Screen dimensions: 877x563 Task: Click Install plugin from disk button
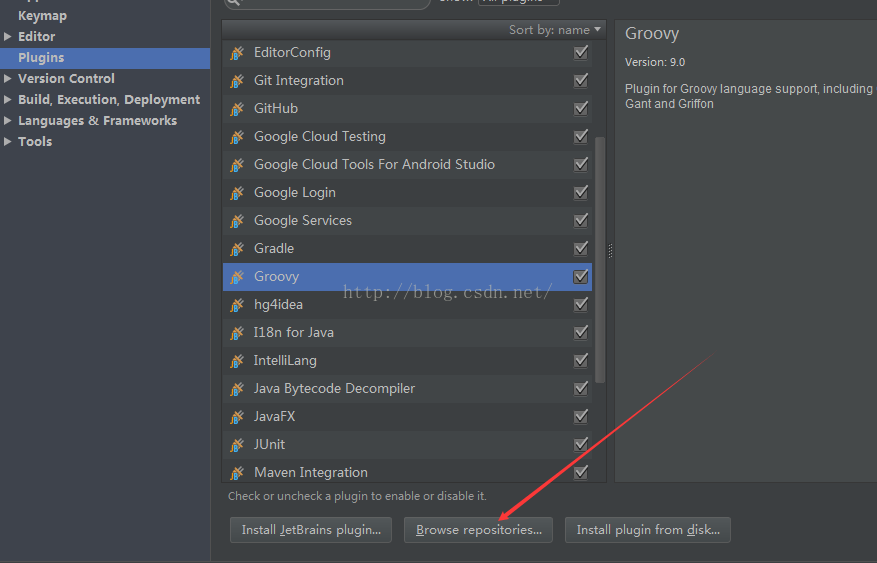[648, 530]
